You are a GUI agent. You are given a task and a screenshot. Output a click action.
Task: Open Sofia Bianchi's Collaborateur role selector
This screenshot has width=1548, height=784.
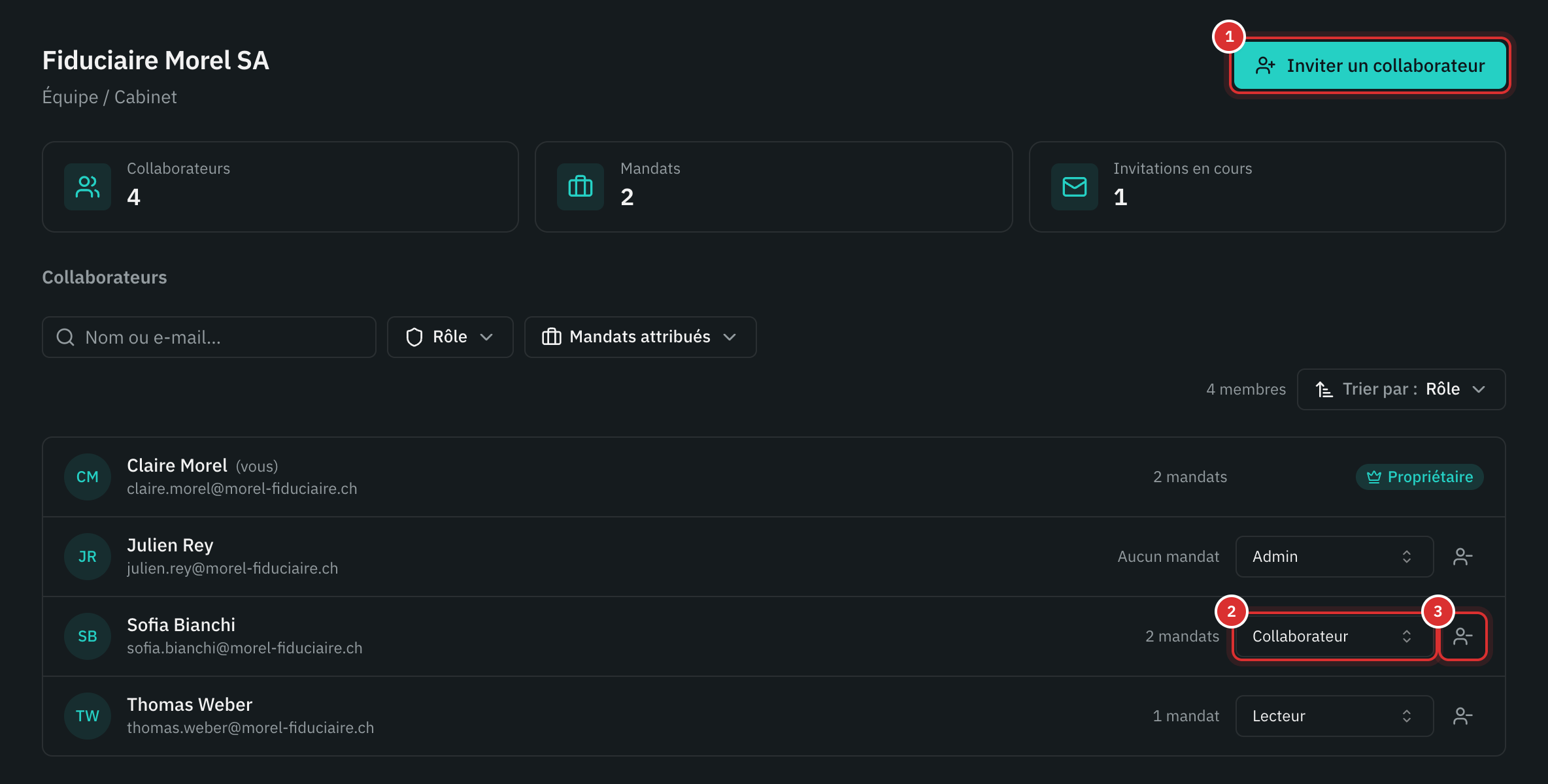[x=1335, y=636]
